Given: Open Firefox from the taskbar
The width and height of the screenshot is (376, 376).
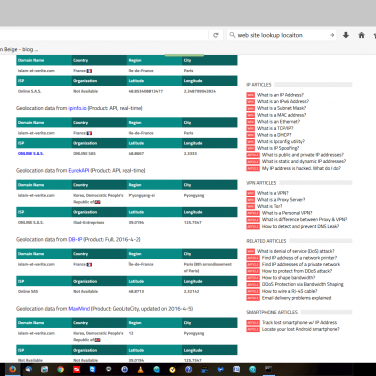Looking at the screenshot, I should pos(13,369).
